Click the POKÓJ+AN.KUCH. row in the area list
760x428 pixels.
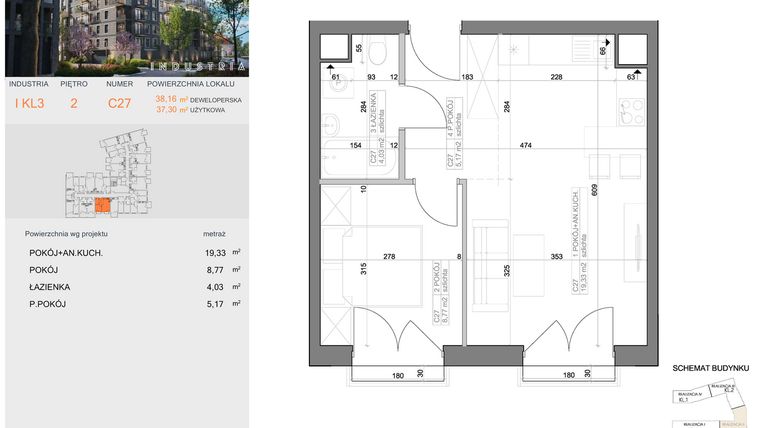click(135, 253)
